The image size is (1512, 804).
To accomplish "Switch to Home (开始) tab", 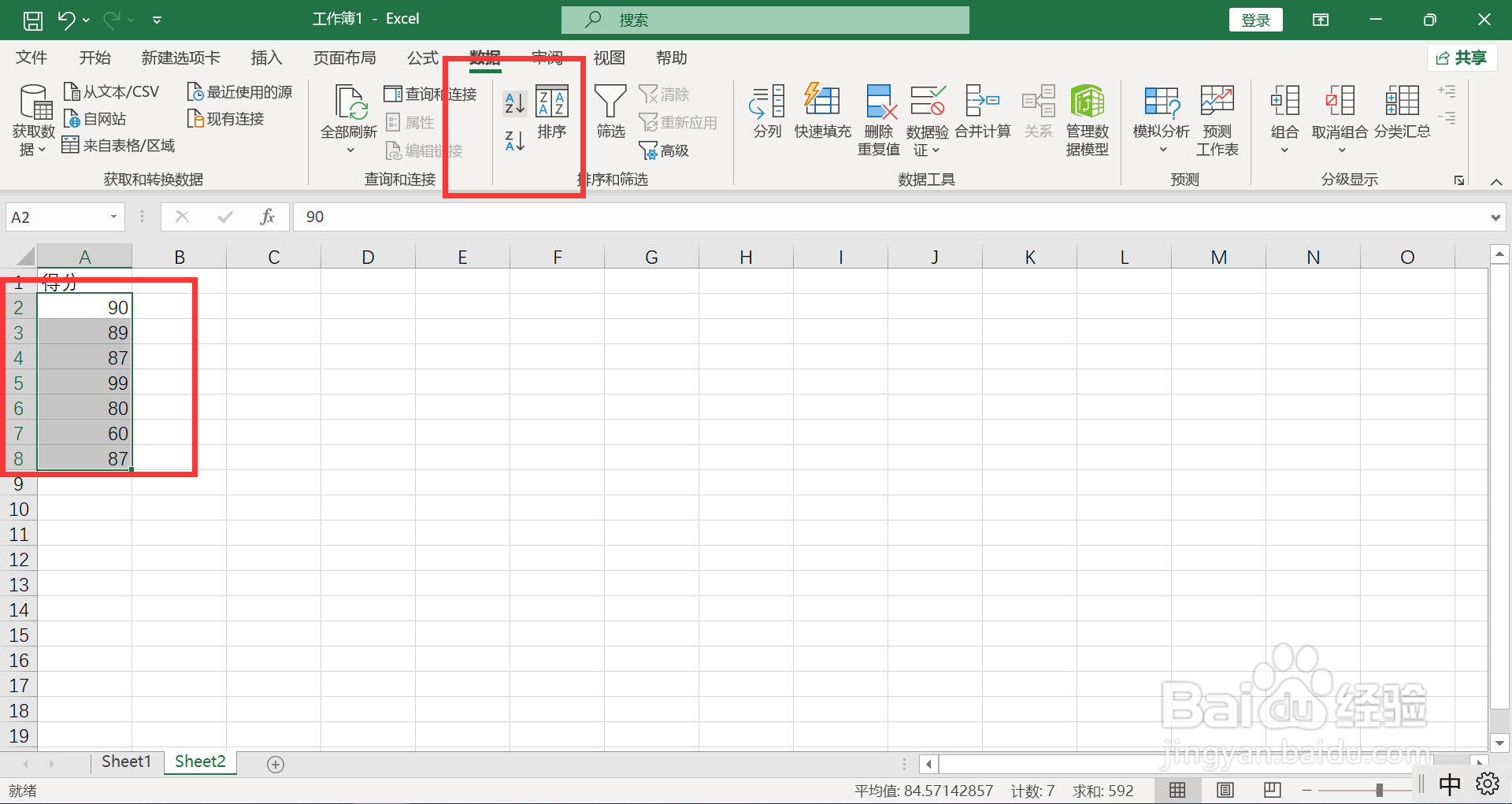I will click(95, 57).
